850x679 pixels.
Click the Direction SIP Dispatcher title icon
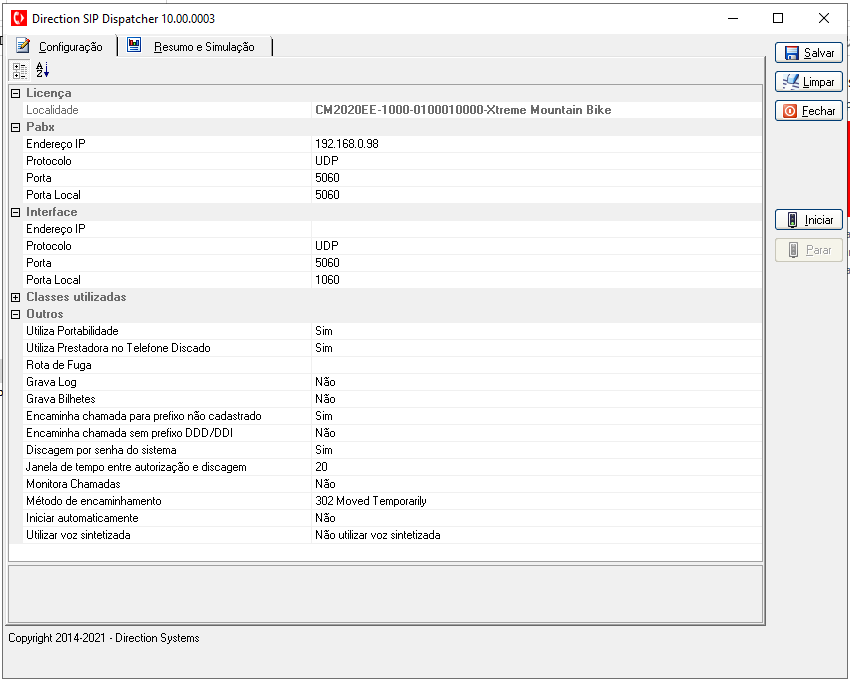click(18, 18)
